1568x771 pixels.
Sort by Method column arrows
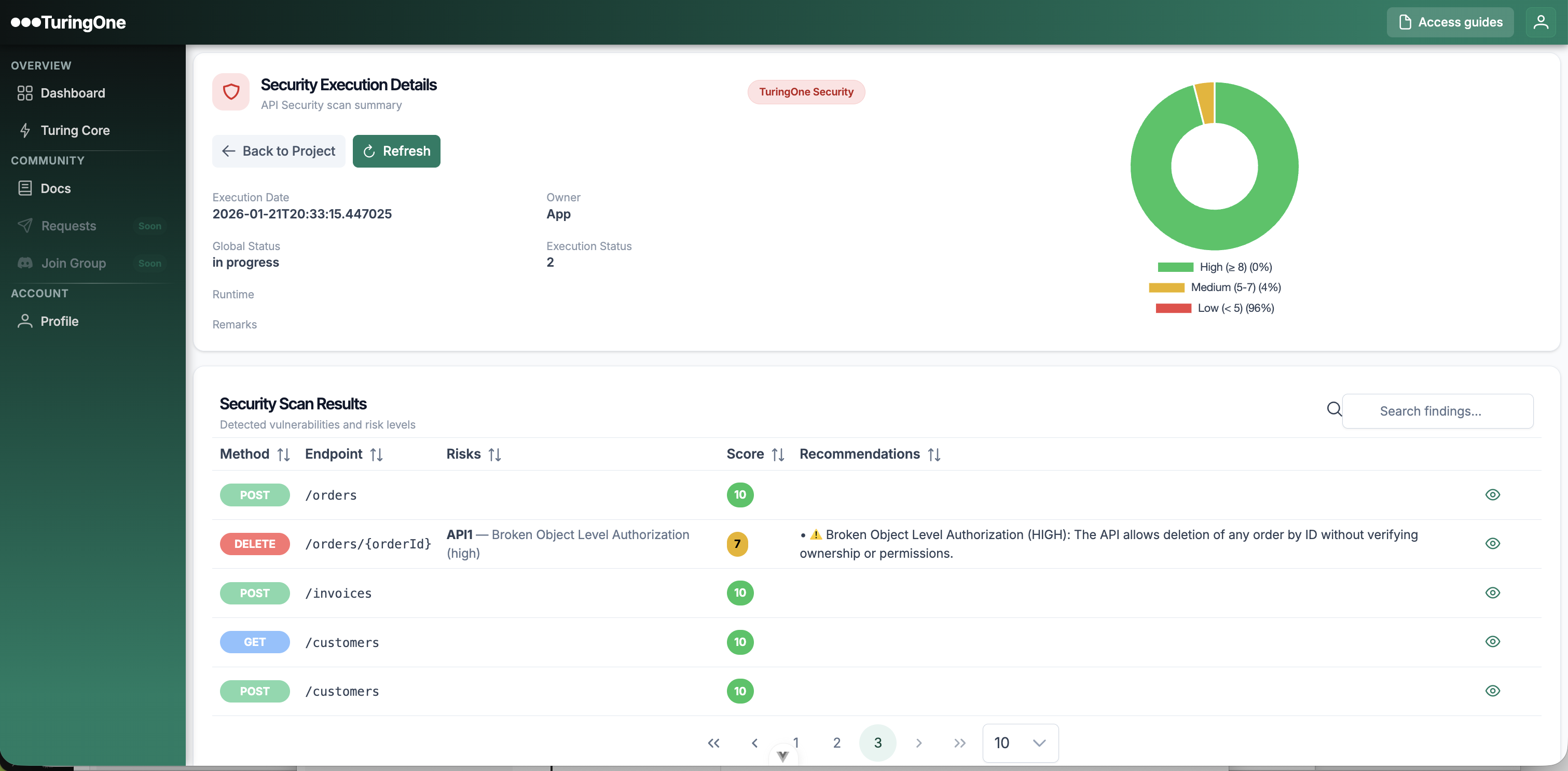coord(283,455)
